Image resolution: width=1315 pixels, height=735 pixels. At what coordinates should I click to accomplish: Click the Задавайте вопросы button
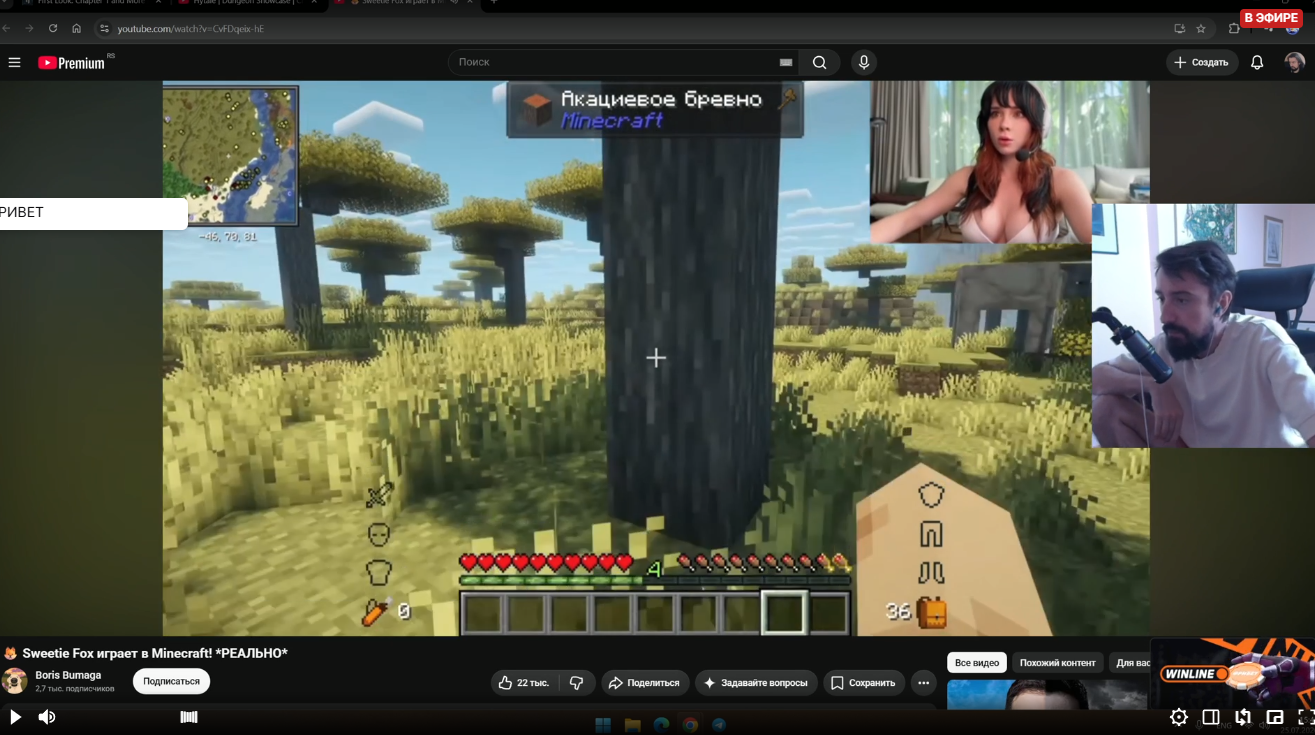tap(756, 683)
